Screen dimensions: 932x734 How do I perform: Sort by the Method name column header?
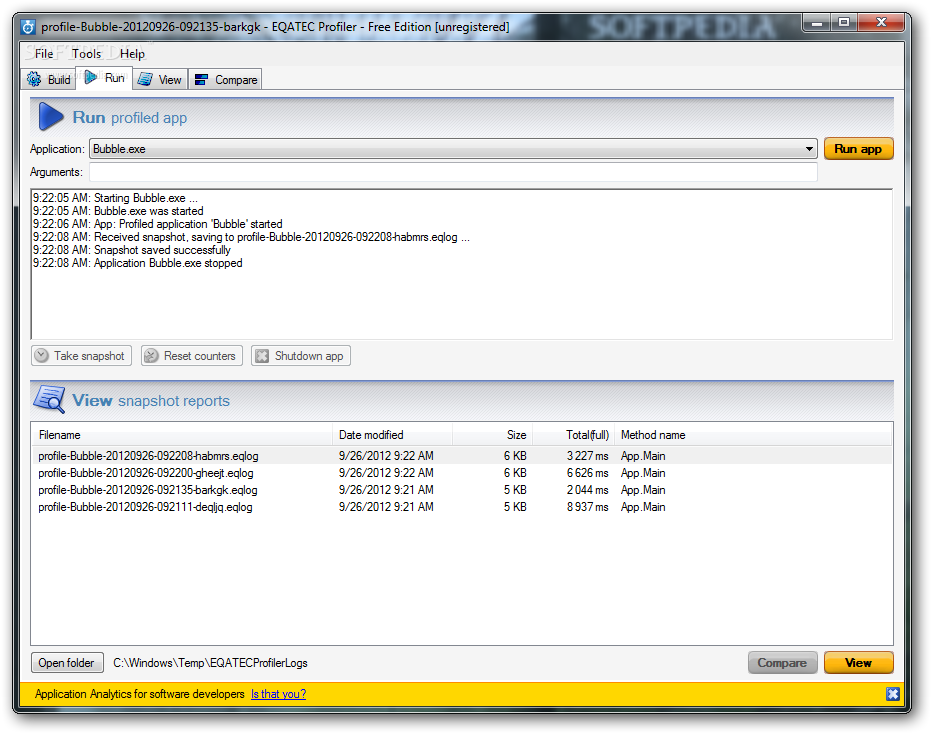[753, 435]
